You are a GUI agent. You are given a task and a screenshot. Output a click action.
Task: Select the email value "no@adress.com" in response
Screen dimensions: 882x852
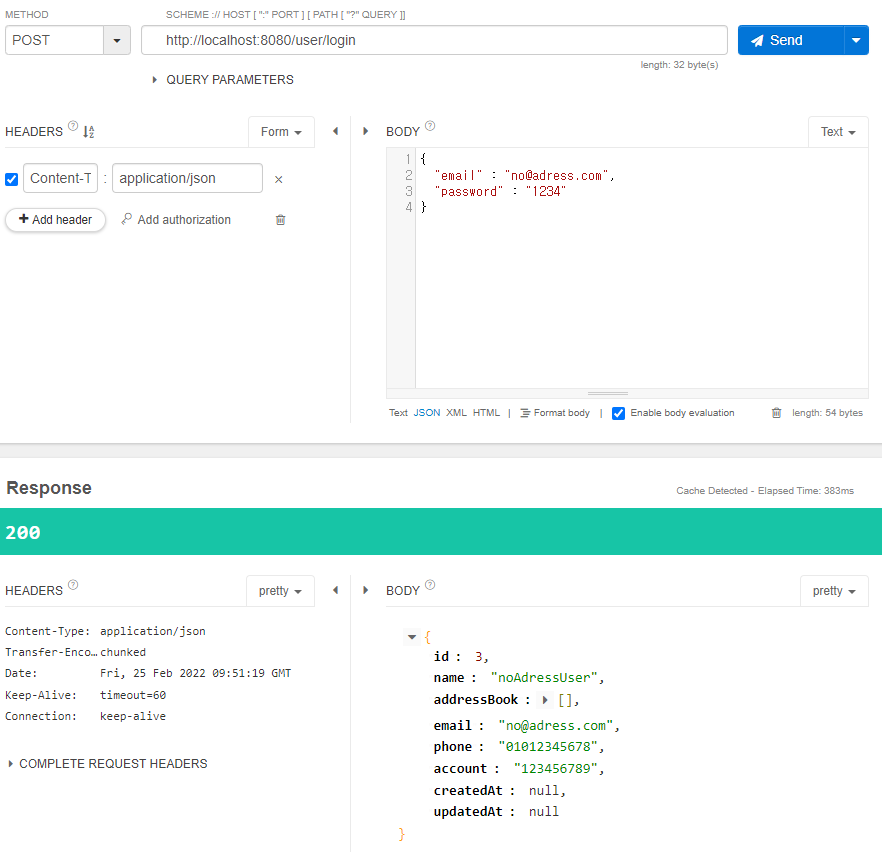tap(556, 725)
